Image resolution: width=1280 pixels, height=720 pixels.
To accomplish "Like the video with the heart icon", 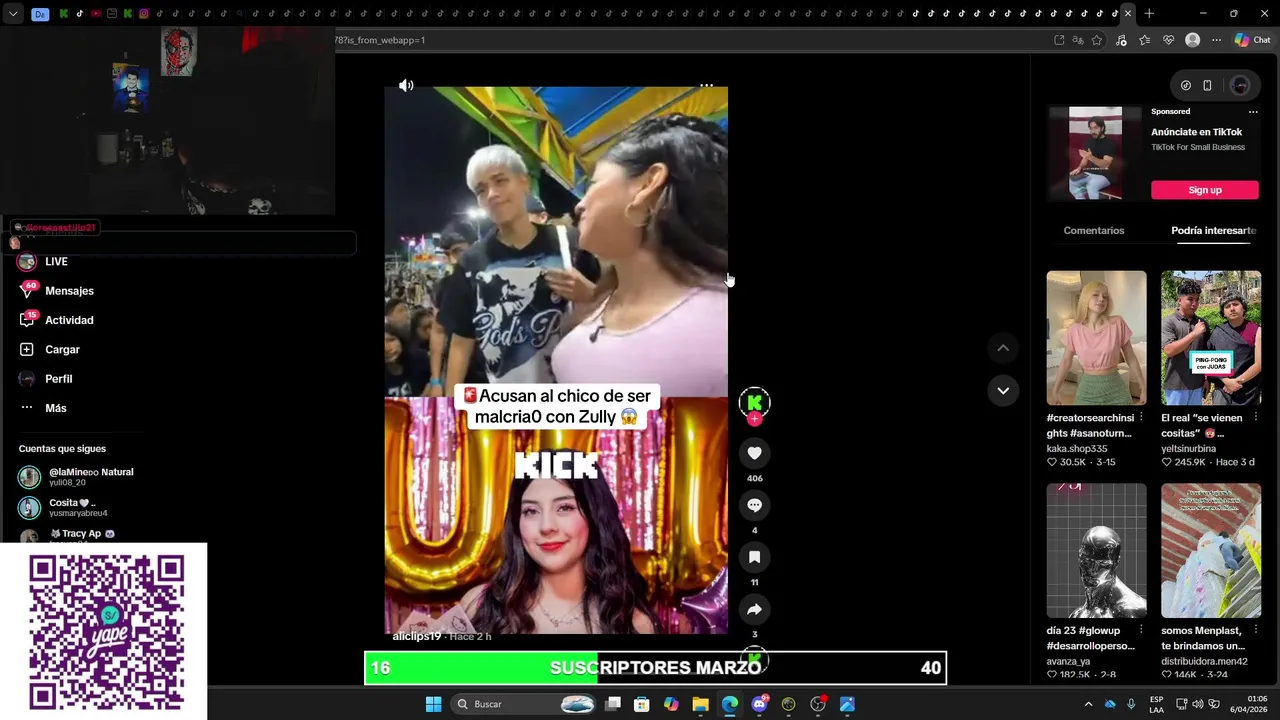I will coord(754,453).
